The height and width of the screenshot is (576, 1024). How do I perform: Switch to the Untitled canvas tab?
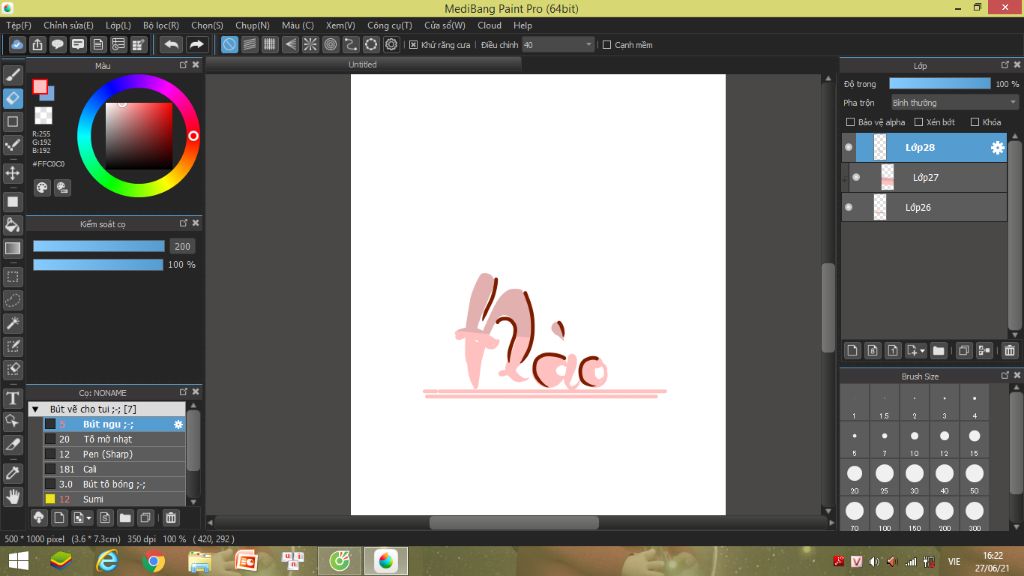click(362, 65)
